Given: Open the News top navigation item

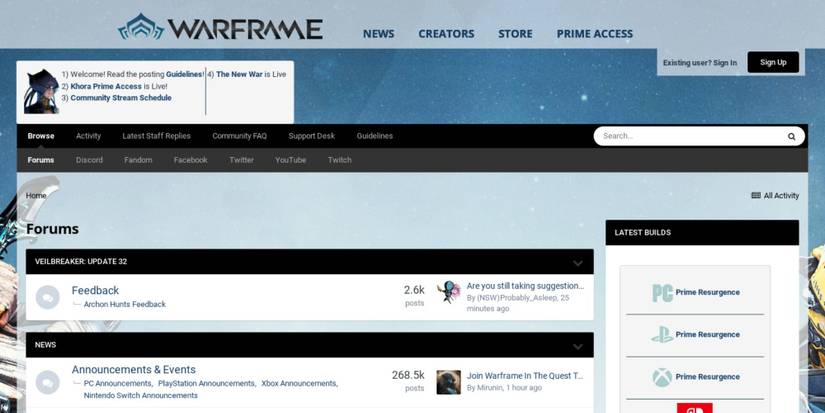Looking at the screenshot, I should click(x=378, y=34).
